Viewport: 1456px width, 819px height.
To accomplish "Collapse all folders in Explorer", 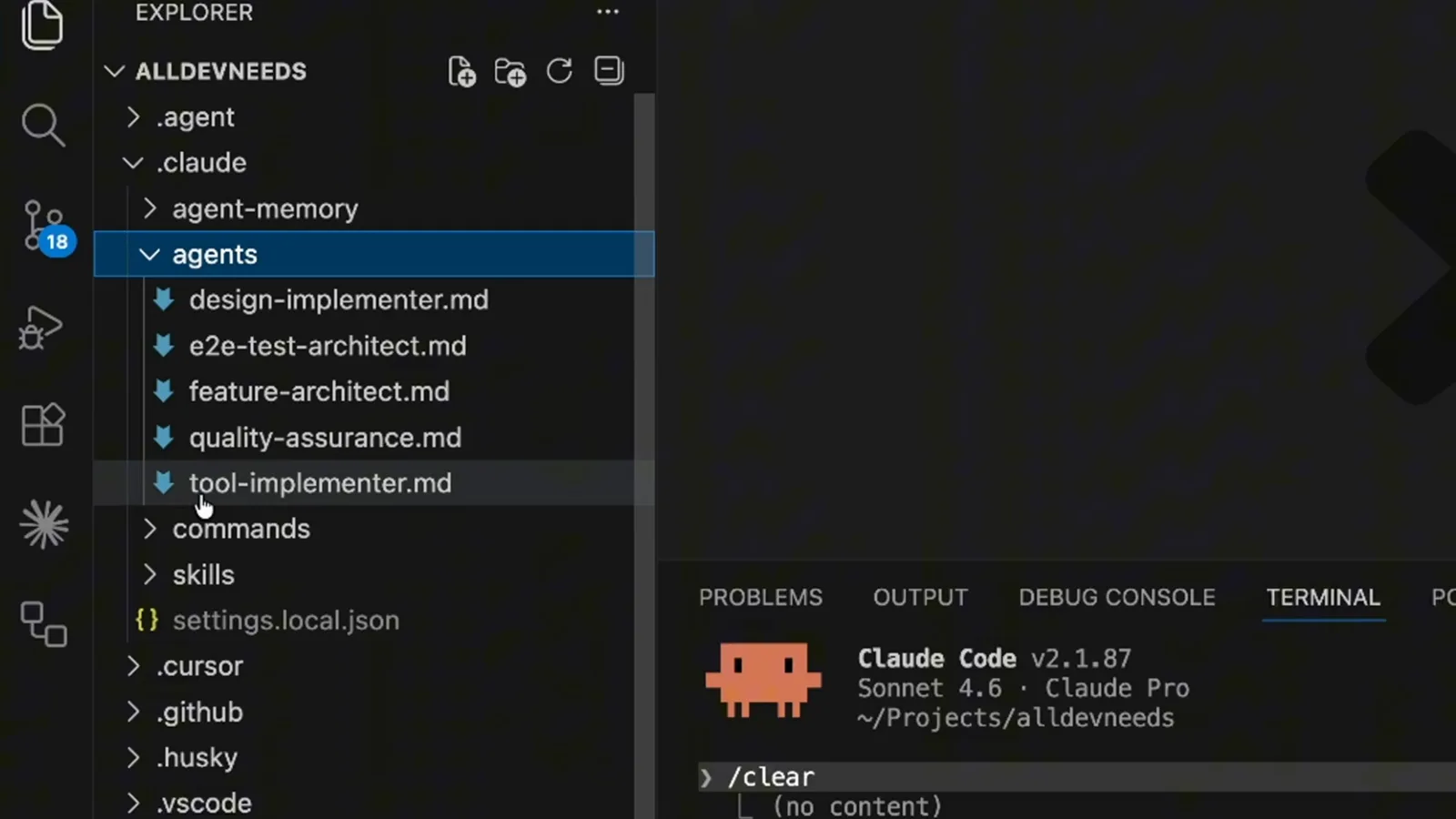I will click(609, 71).
